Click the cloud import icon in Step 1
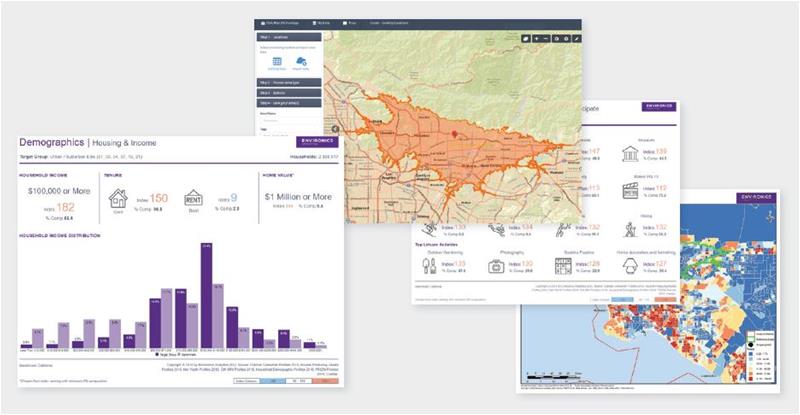The width and height of the screenshot is (800, 415). pos(301,62)
